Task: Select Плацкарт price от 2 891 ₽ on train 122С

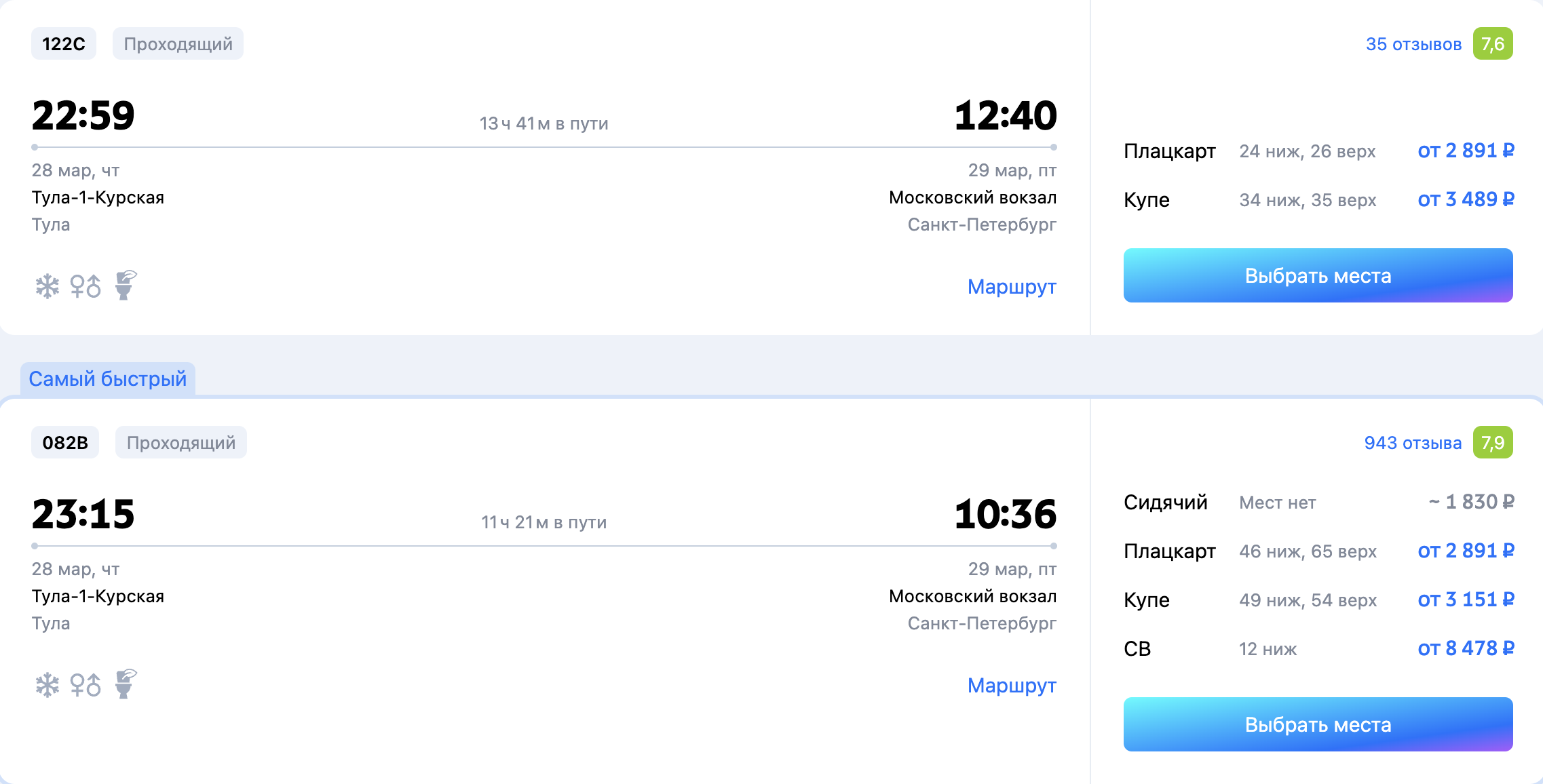Action: point(1466,151)
